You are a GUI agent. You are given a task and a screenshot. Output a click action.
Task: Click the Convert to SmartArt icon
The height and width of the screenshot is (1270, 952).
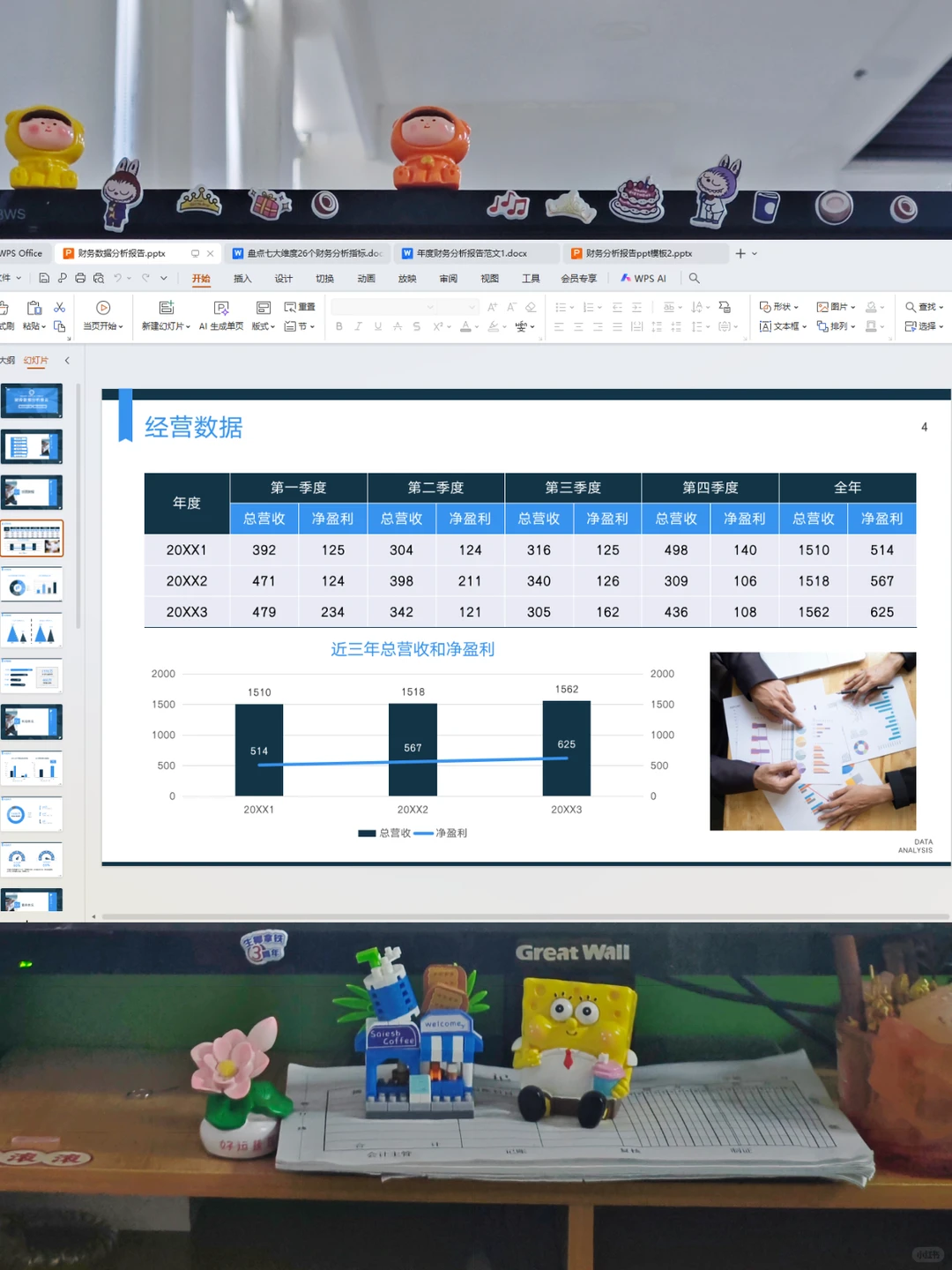point(725,307)
